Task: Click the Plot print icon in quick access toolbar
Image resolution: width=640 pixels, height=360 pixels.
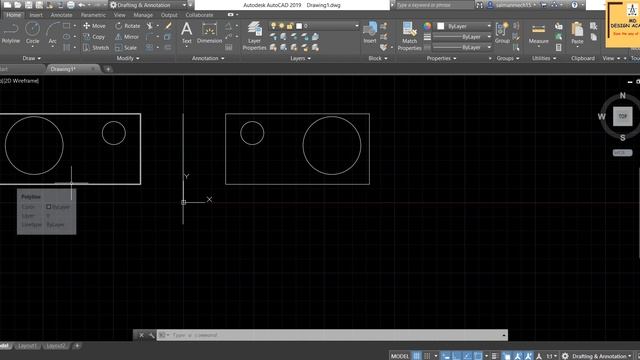Action: (x=71, y=5)
